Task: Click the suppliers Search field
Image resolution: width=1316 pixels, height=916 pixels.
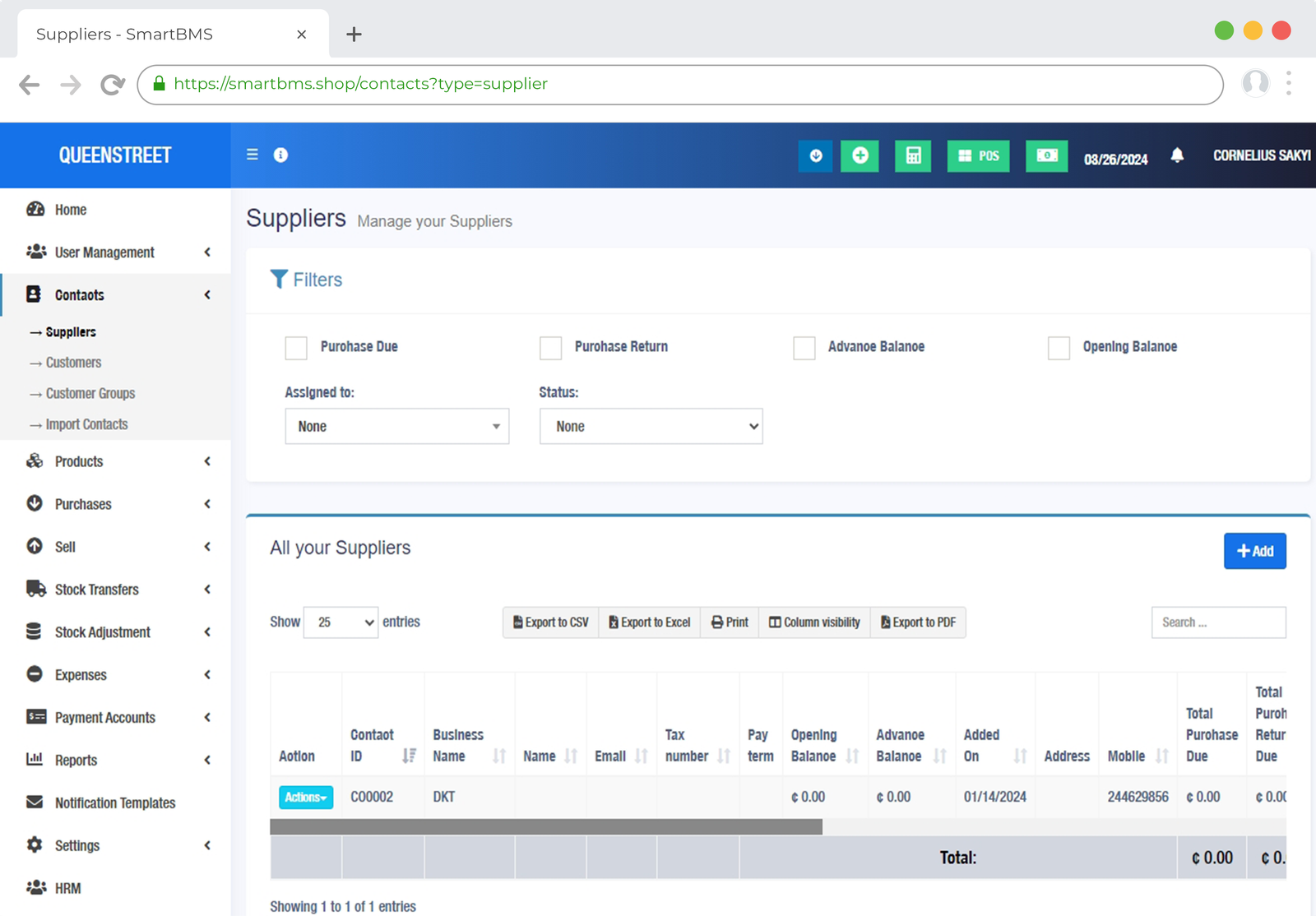Action: 1218,622
